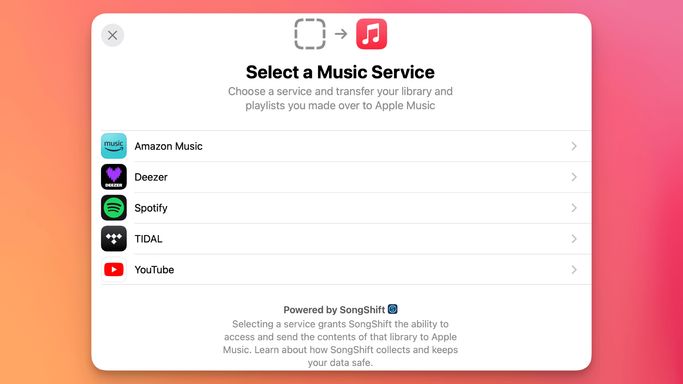Expand the YouTube row chevron

(574, 270)
